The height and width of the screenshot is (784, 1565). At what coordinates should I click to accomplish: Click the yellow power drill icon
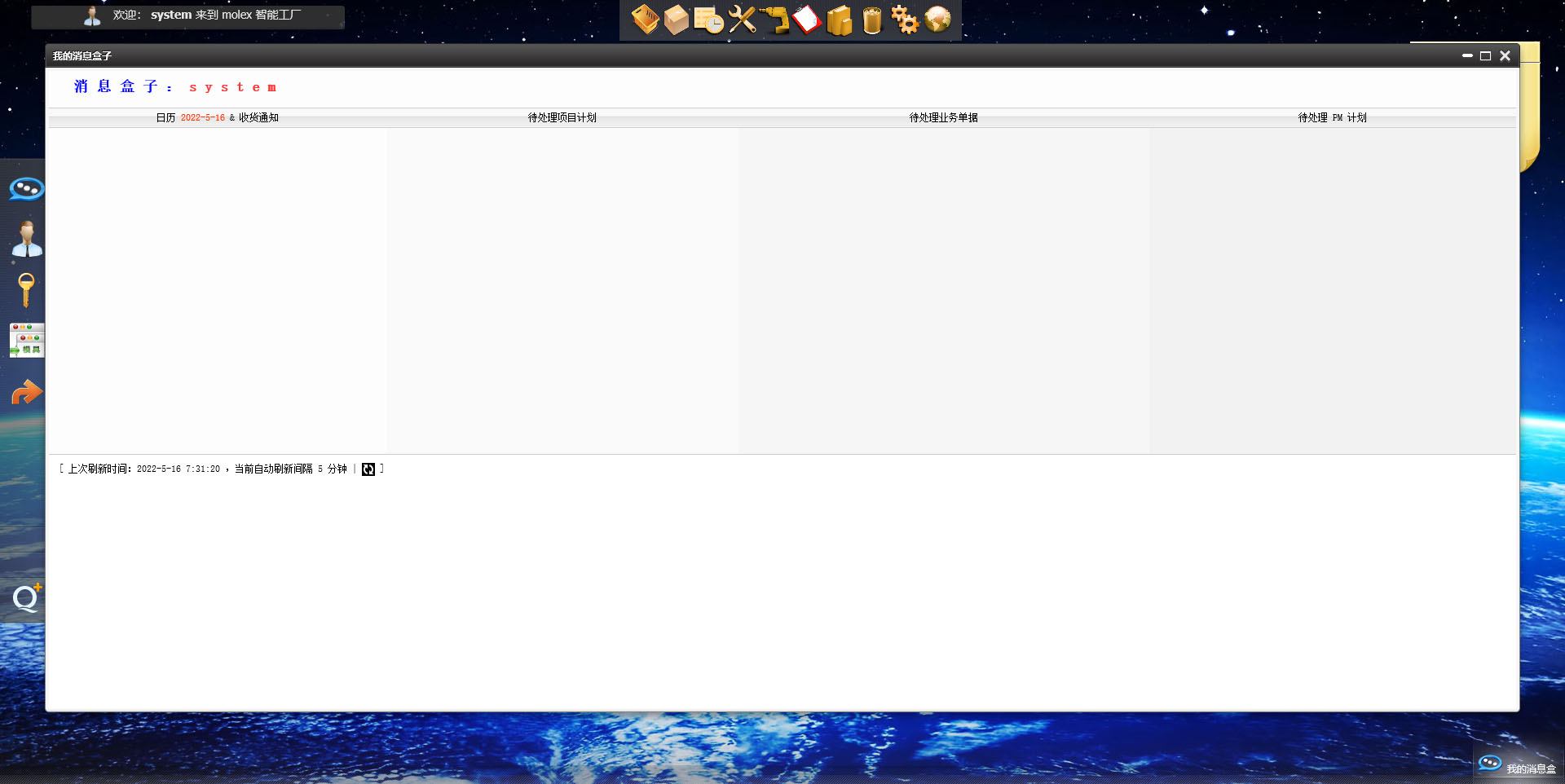[x=774, y=20]
